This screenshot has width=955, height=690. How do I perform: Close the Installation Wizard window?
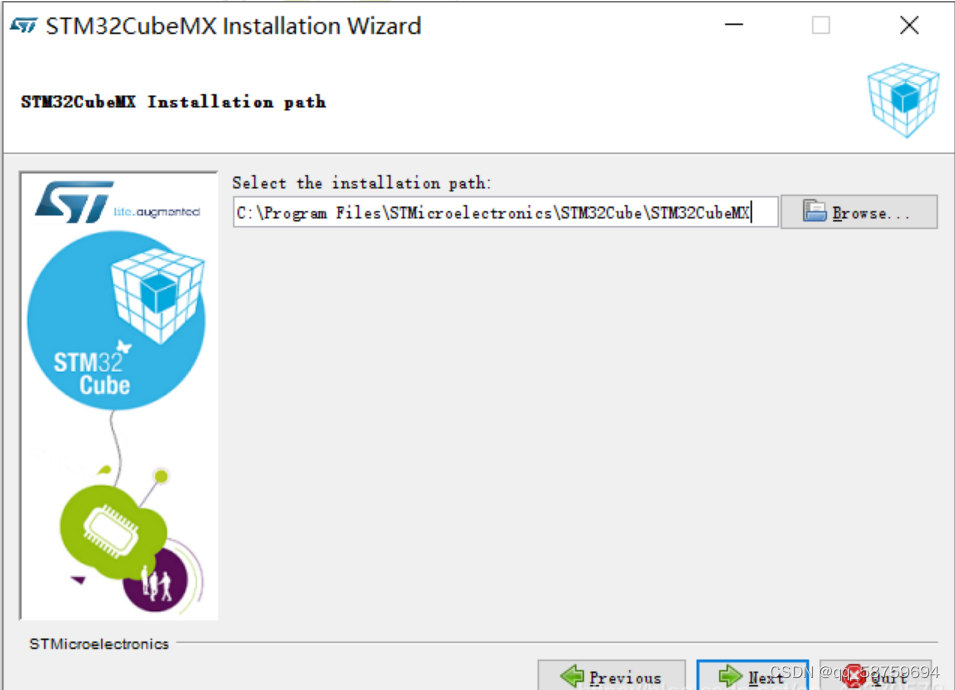pos(909,26)
